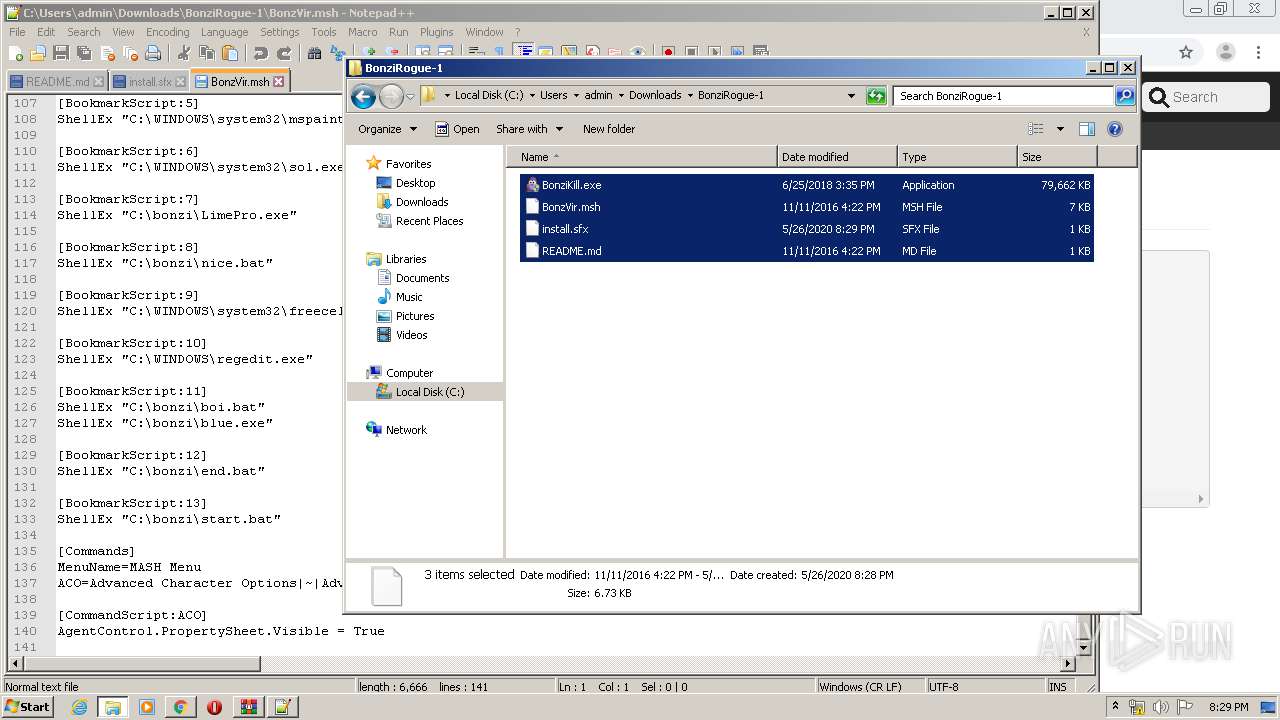Close the README.md tab with its X

click(x=99, y=82)
